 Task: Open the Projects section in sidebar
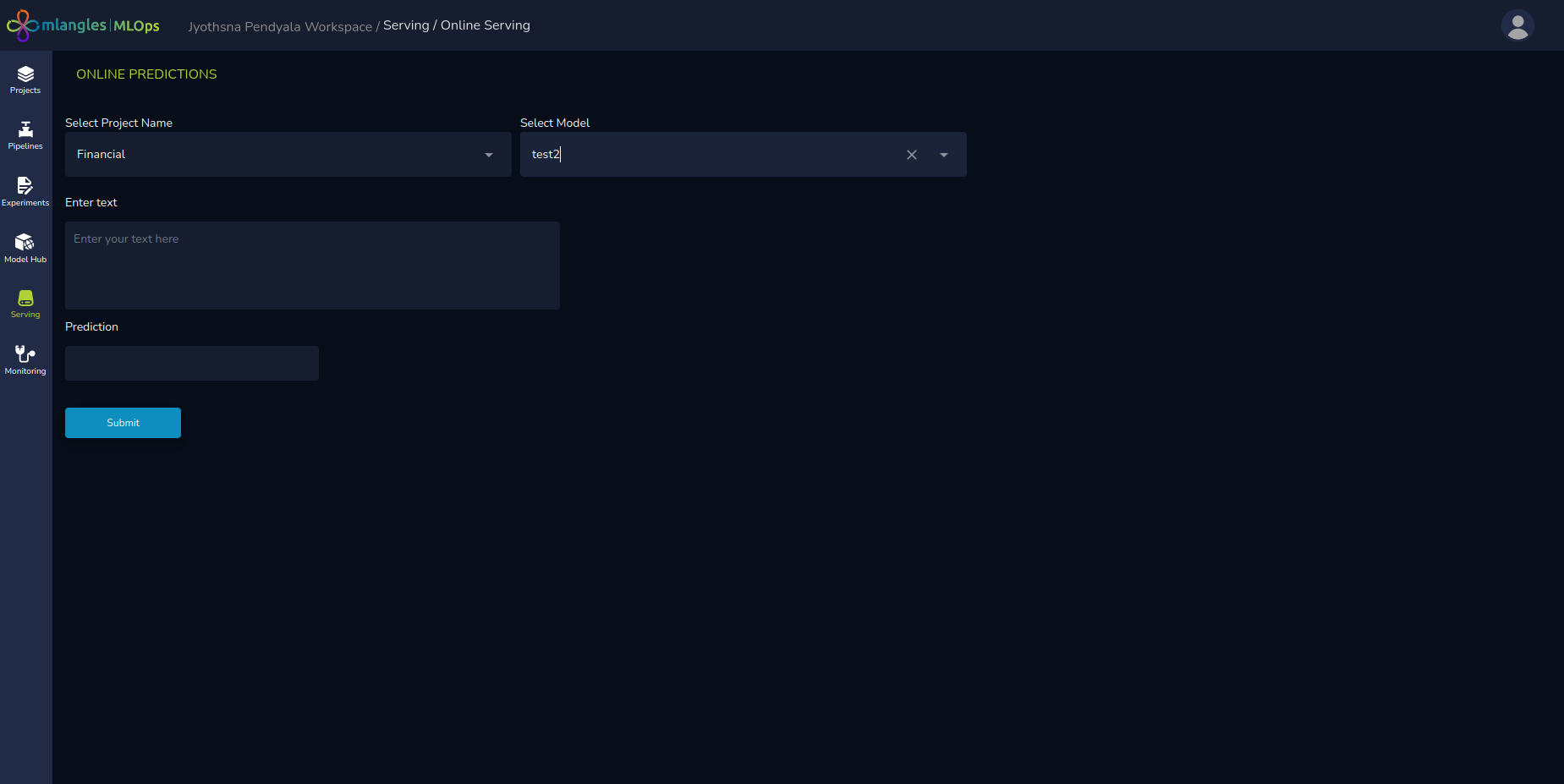[25, 79]
